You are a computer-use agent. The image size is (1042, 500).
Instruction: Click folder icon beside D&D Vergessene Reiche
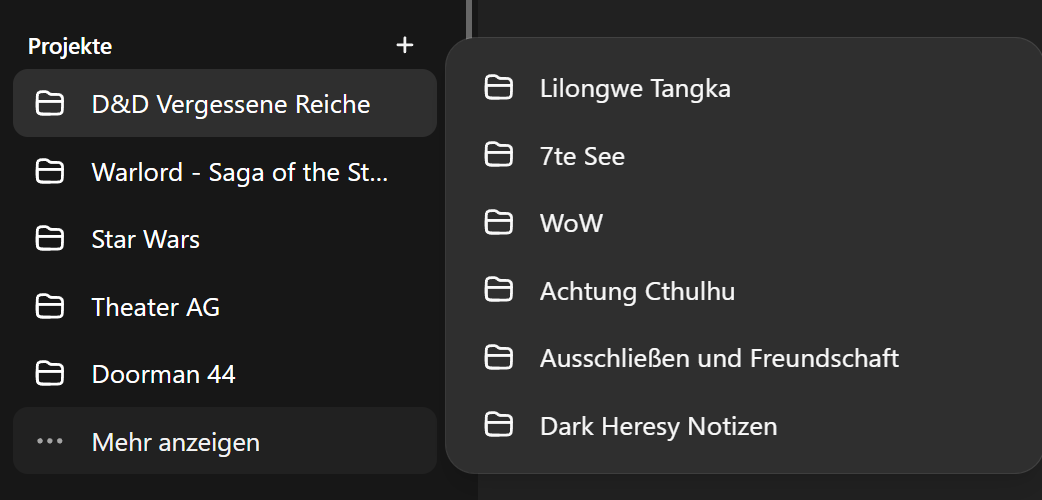pos(50,104)
